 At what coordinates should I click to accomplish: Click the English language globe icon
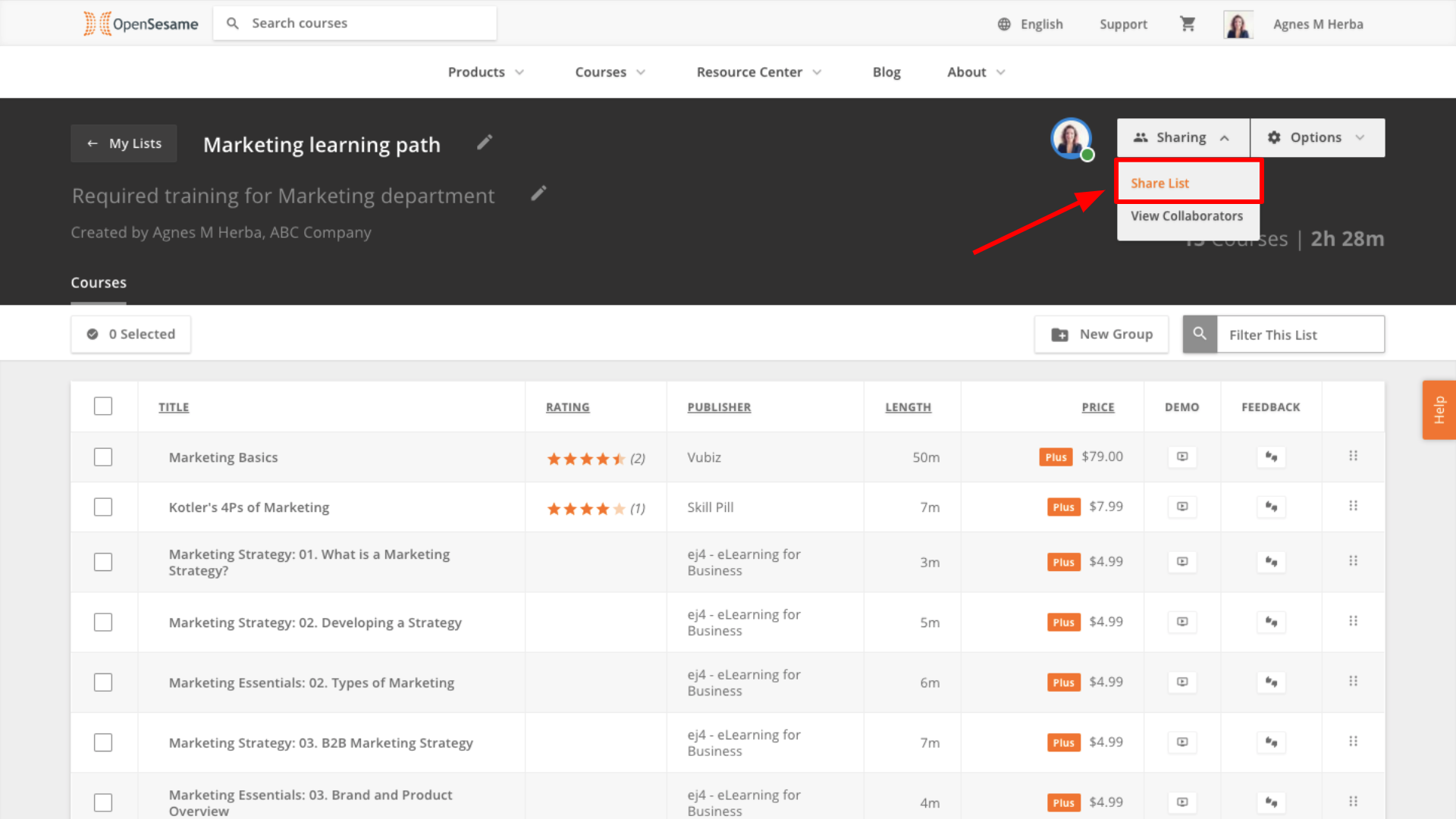1004,24
